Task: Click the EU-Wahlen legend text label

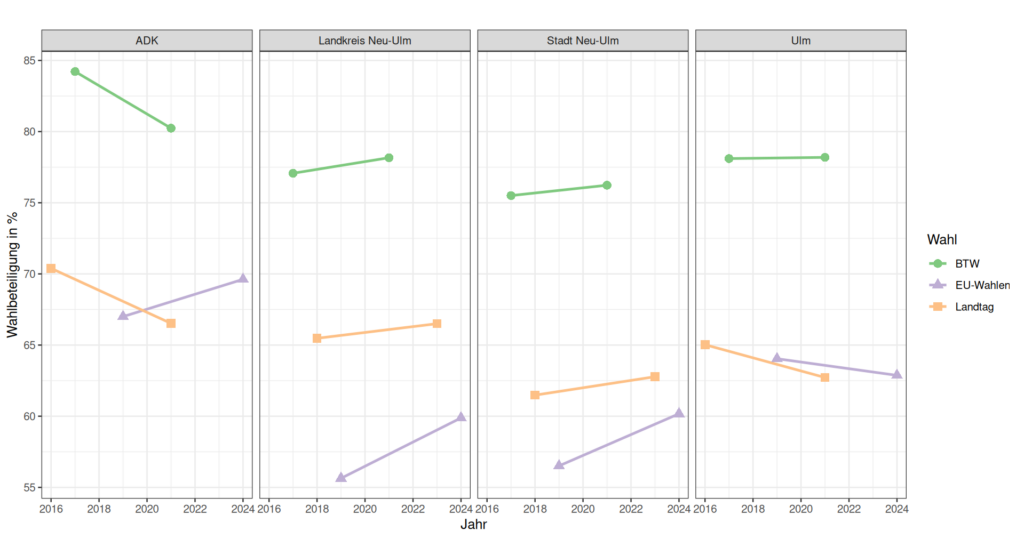Action: [x=982, y=285]
